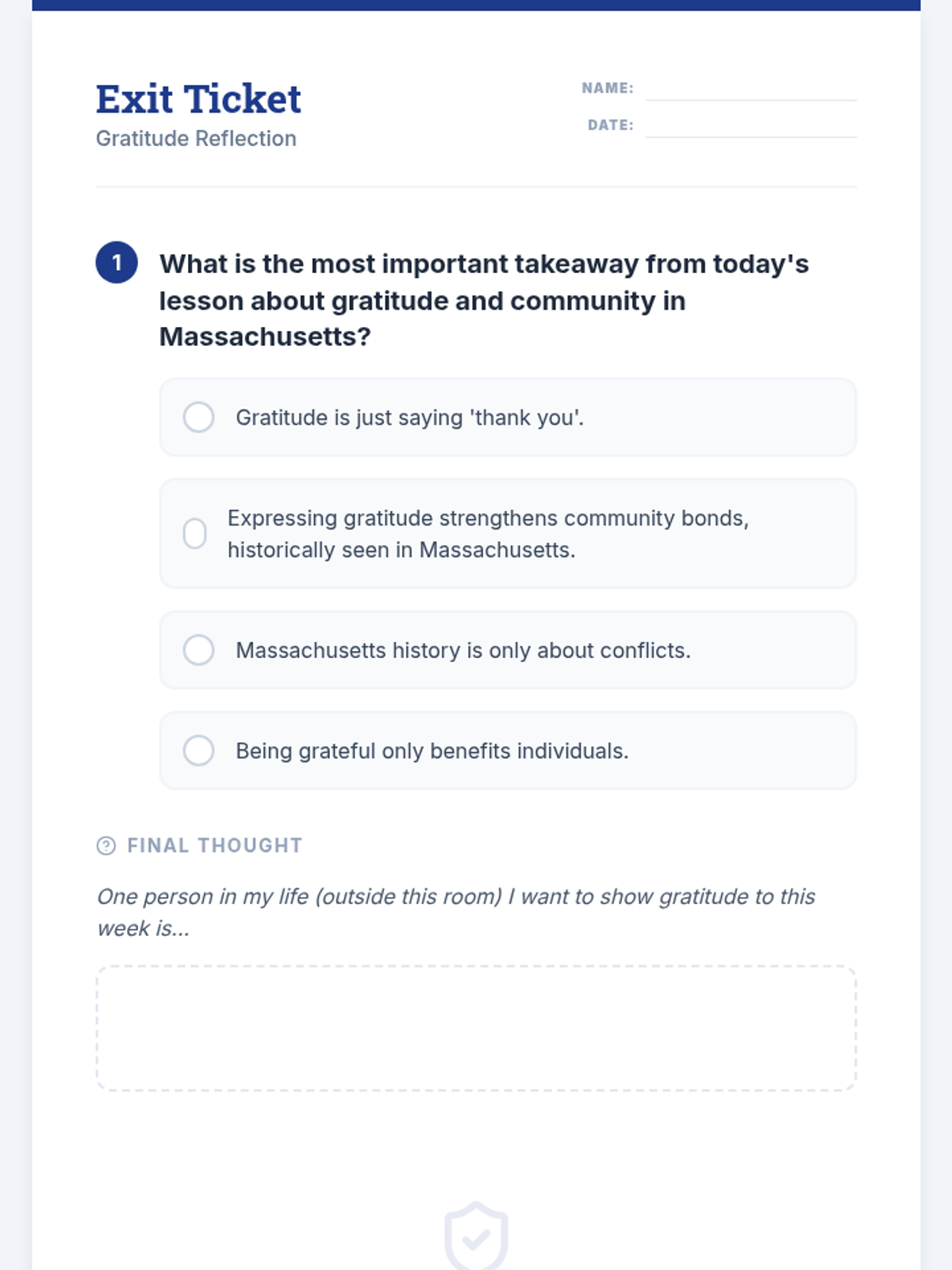Choose the radio for strengthens community bonds option
The height and width of the screenshot is (1270, 952).
coord(195,533)
